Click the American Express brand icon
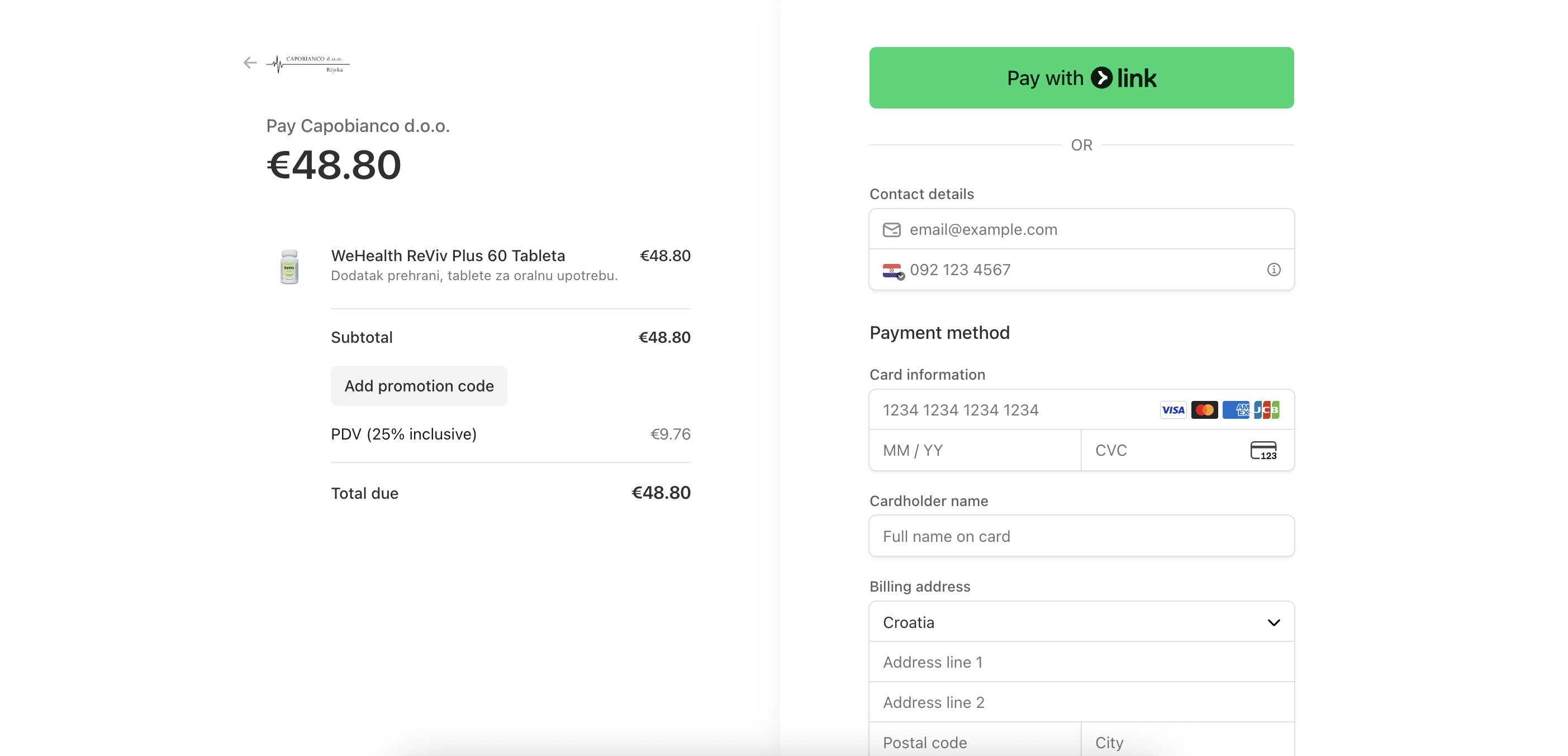This screenshot has width=1568, height=756. [1236, 409]
